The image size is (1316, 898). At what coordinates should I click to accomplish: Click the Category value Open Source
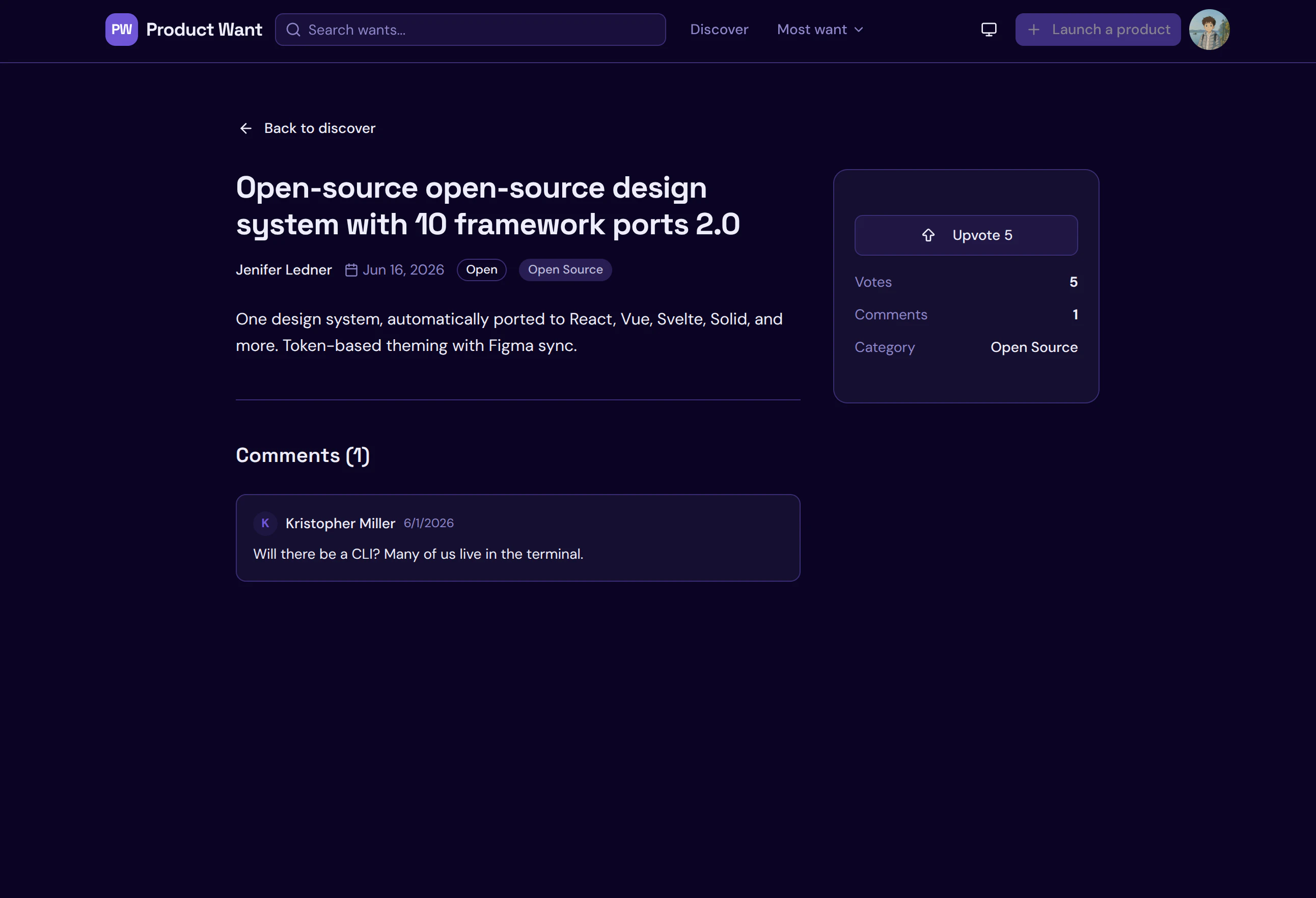click(x=1033, y=347)
